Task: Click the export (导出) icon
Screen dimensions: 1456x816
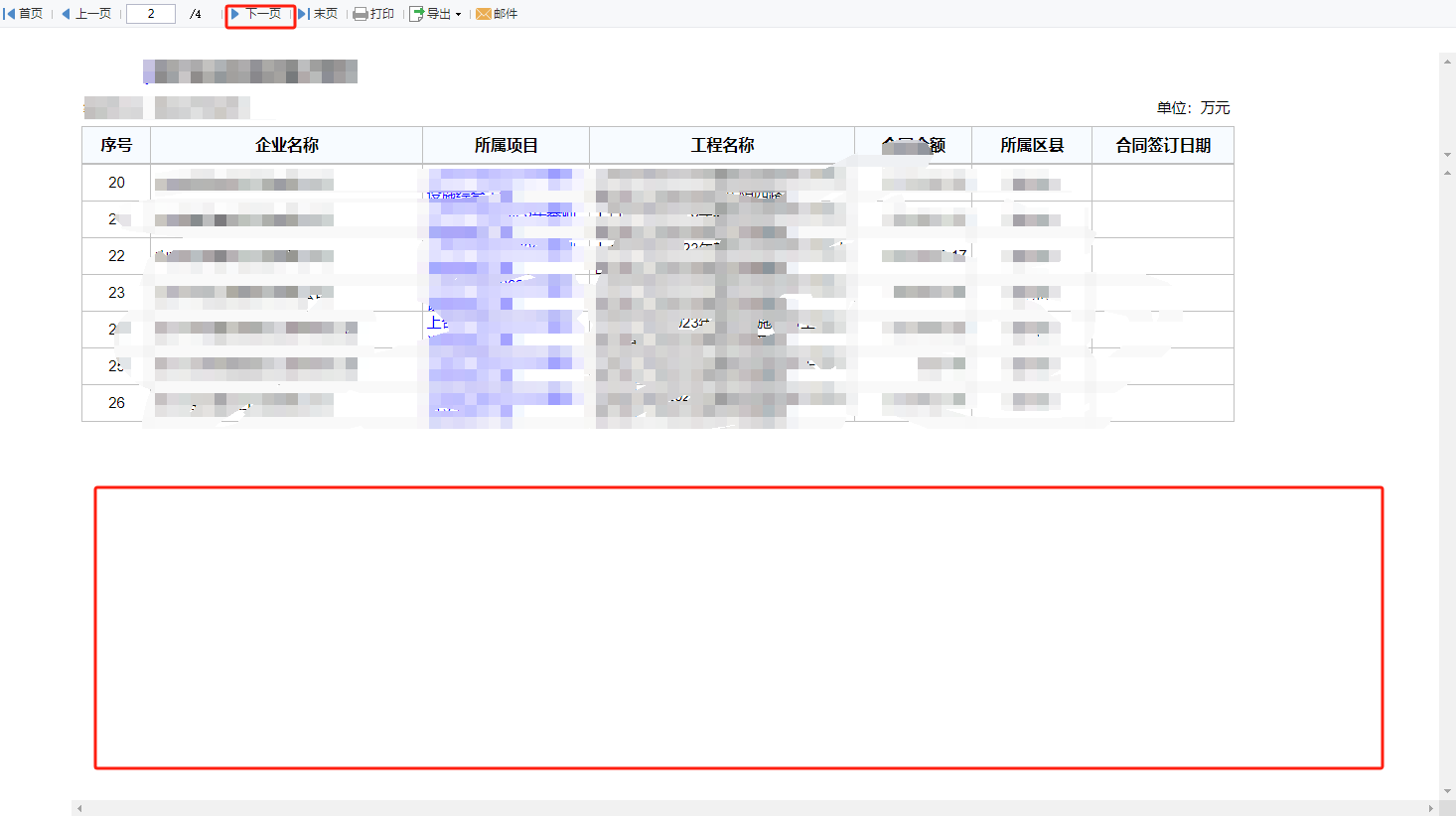Action: click(417, 14)
